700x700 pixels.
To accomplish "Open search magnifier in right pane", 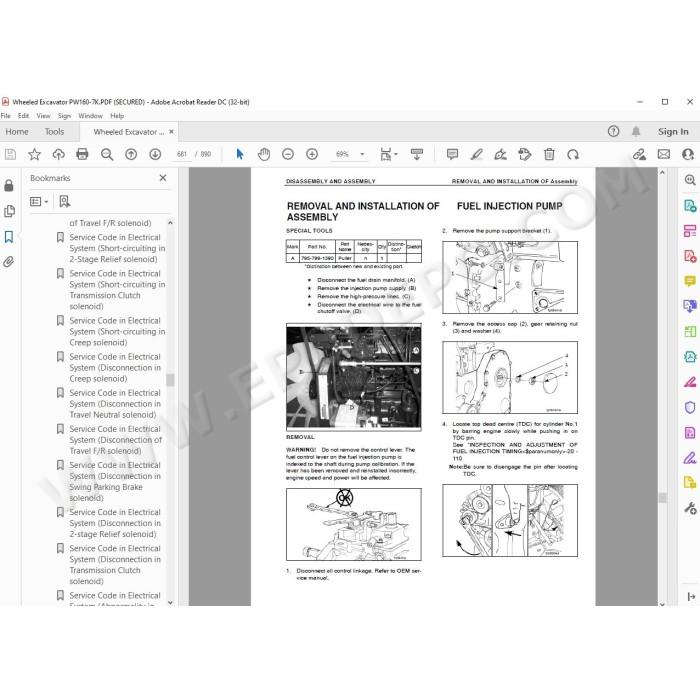I will click(x=690, y=180).
